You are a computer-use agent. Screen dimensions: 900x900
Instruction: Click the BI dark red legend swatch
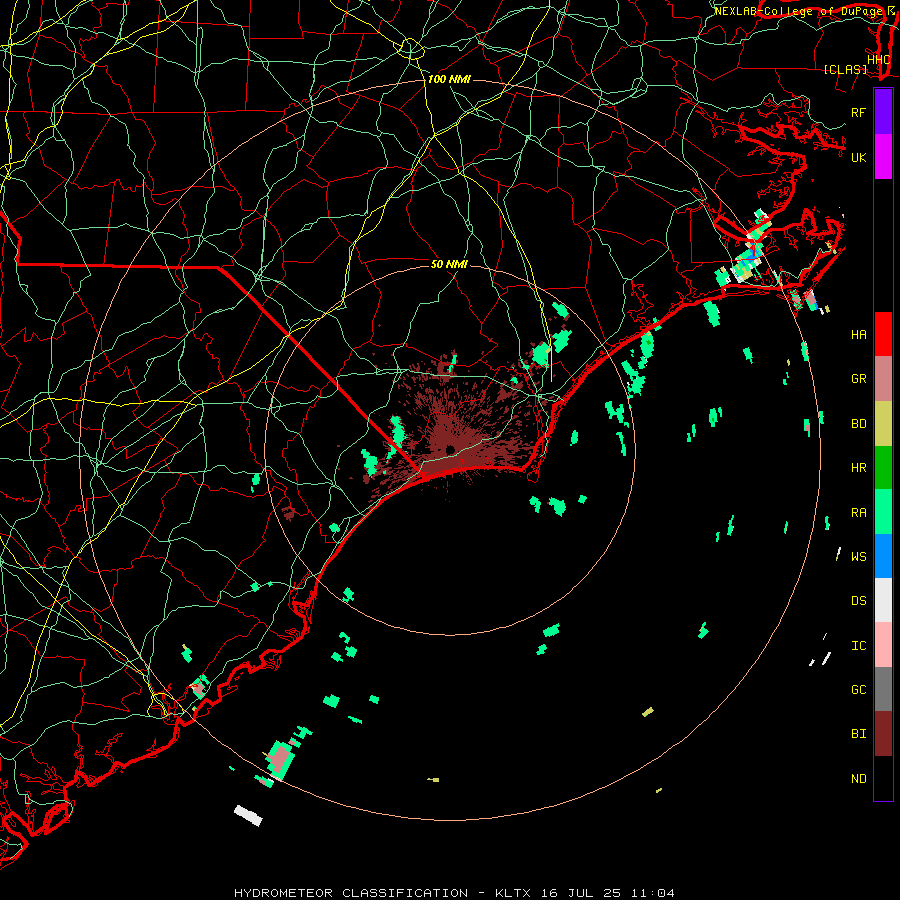point(883,734)
